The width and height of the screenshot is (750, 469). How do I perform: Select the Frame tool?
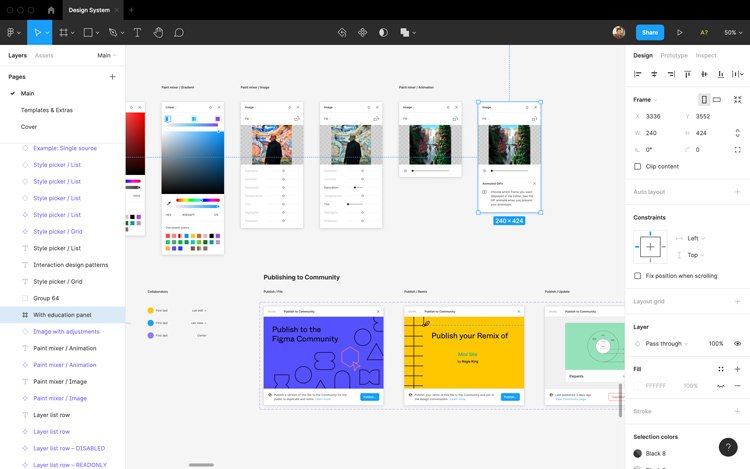[63, 33]
